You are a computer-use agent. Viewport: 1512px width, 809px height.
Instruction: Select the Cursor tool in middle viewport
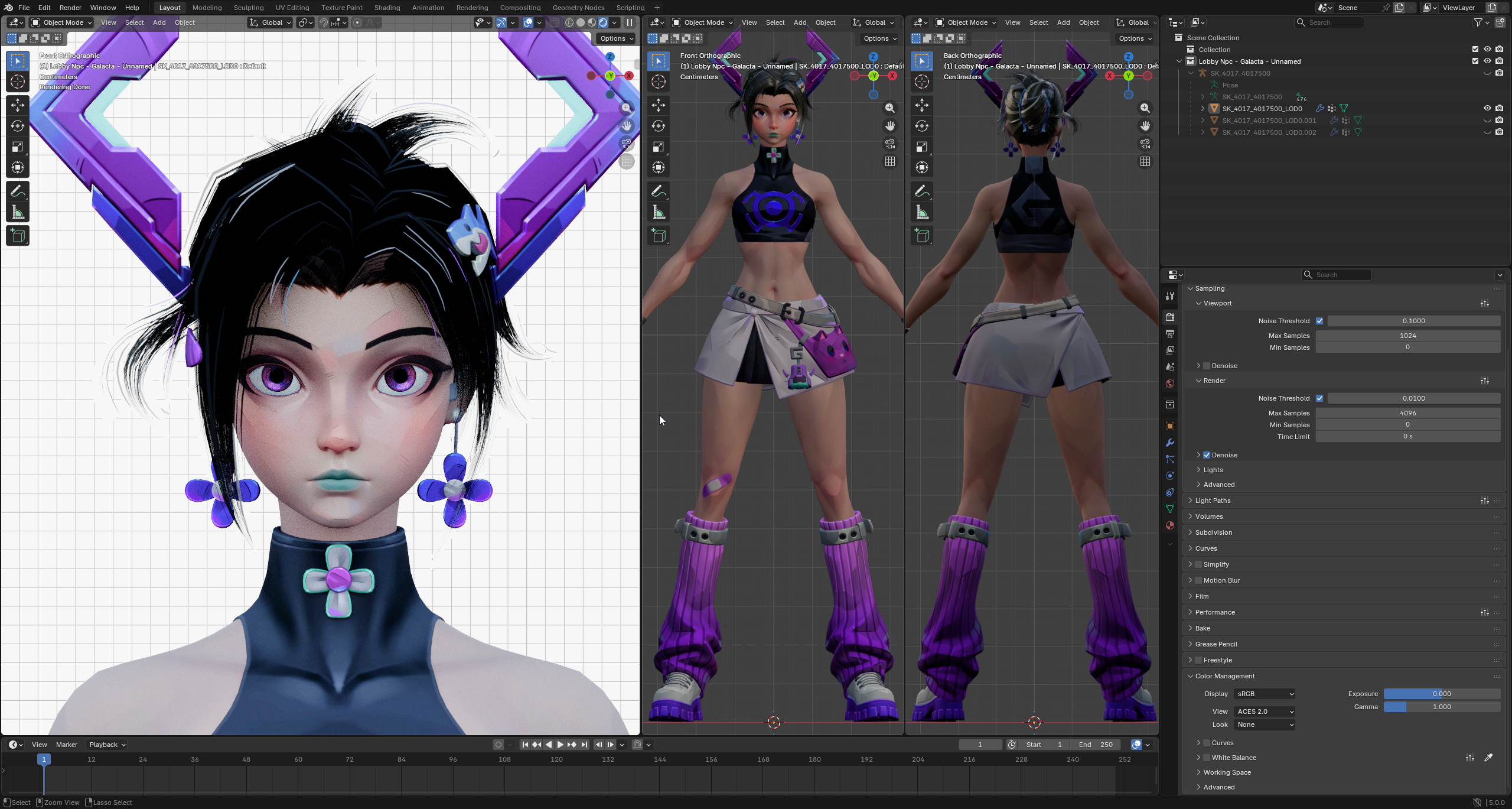click(x=659, y=82)
